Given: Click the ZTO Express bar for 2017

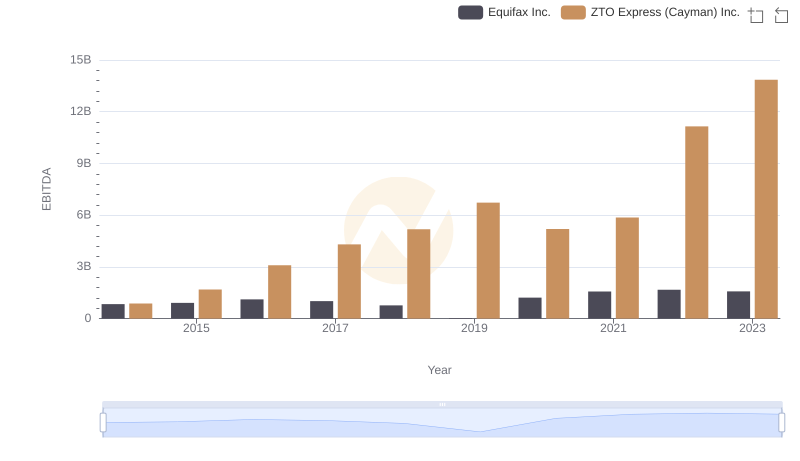Looking at the screenshot, I should [x=349, y=281].
